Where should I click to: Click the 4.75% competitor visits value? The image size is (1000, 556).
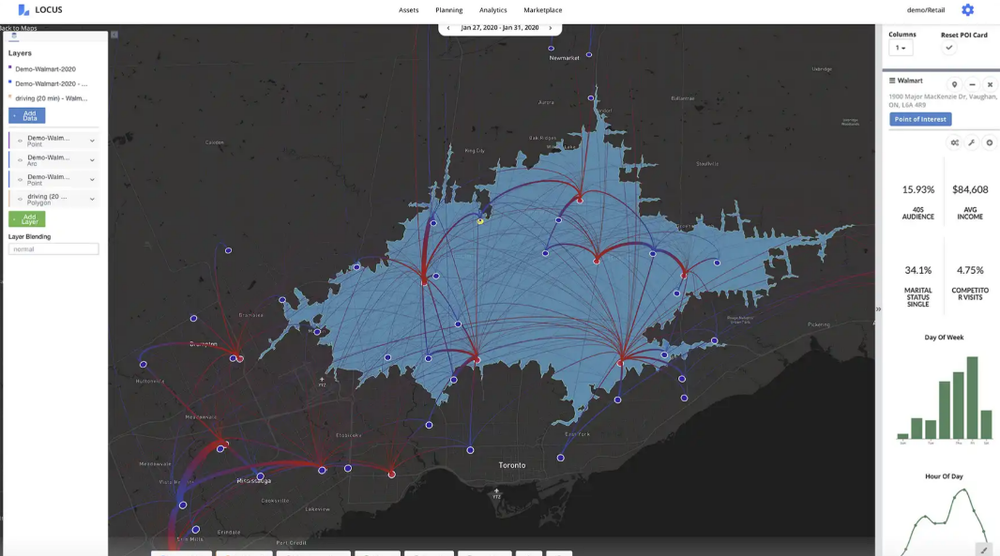970,270
